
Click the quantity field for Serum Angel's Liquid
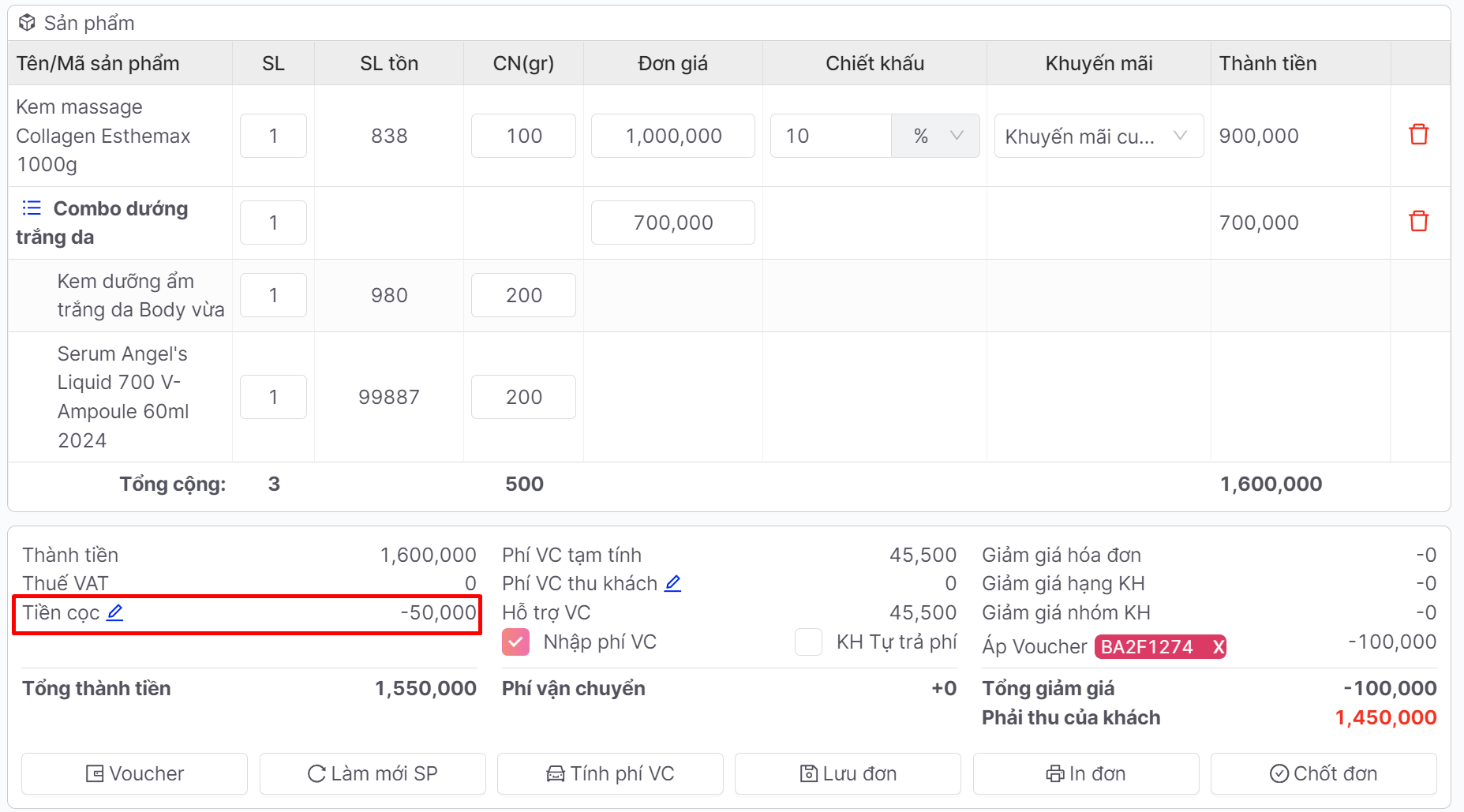pyautogui.click(x=273, y=397)
